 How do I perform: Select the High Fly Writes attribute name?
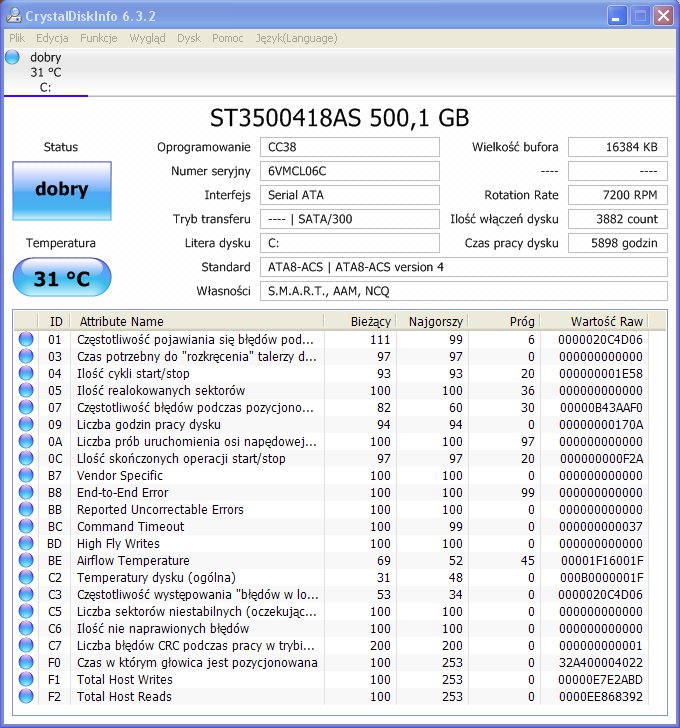point(118,543)
